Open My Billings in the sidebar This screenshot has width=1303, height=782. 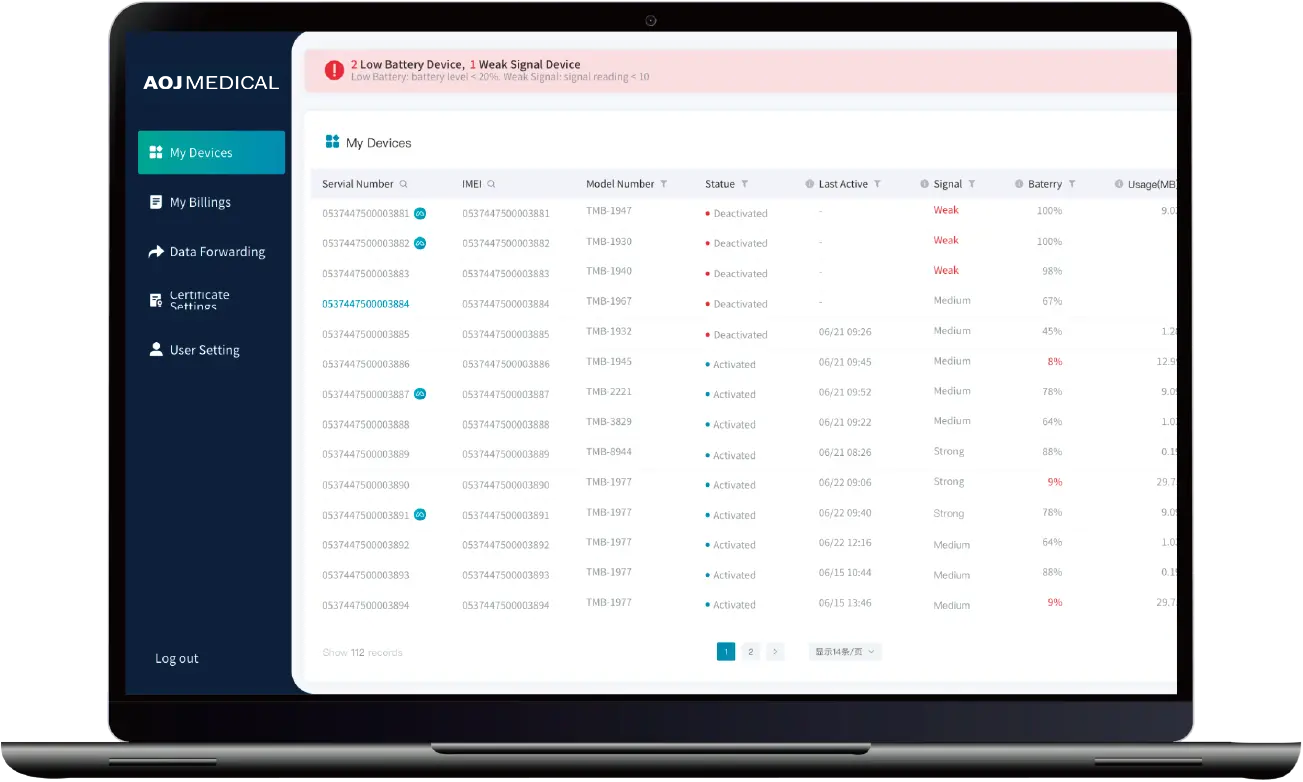200,202
